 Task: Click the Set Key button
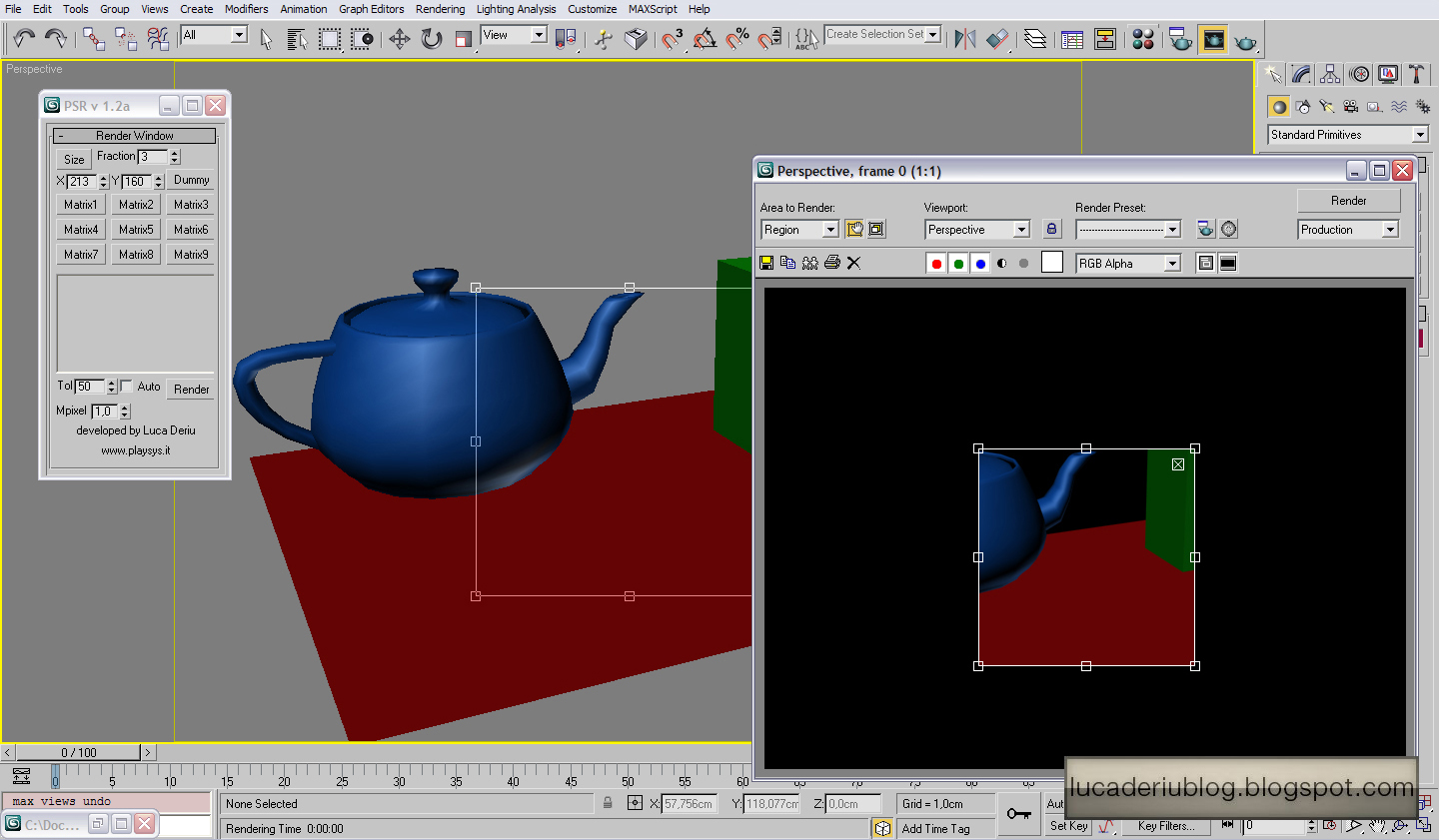pos(1068,826)
